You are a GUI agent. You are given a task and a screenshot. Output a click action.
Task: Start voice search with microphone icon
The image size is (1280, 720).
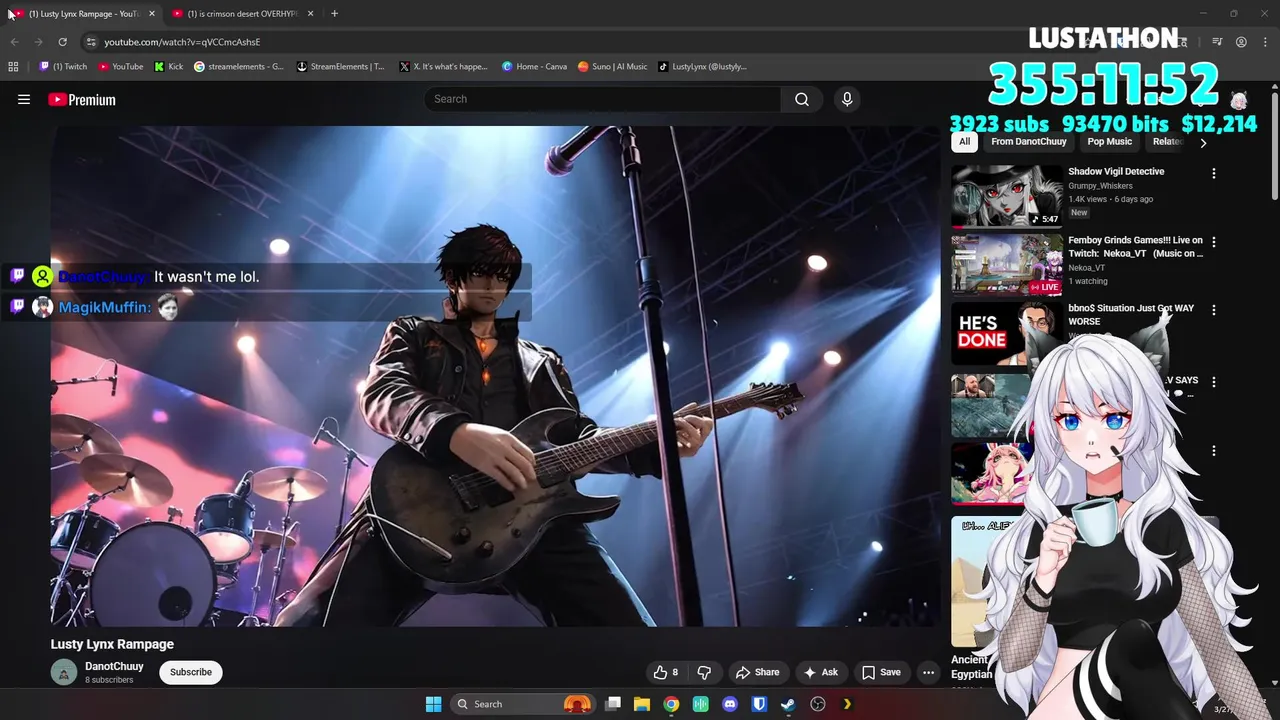(x=847, y=99)
